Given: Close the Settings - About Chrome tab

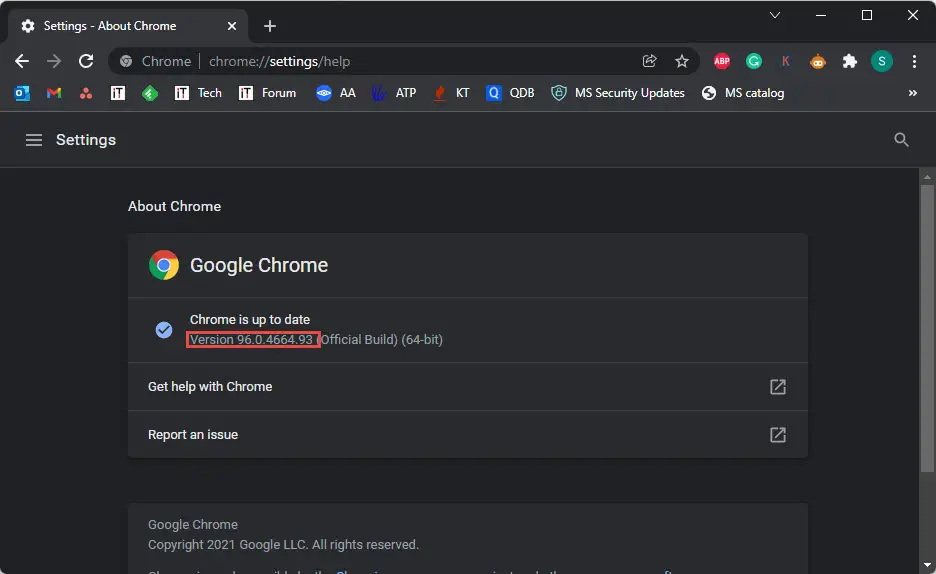Looking at the screenshot, I should pos(232,26).
